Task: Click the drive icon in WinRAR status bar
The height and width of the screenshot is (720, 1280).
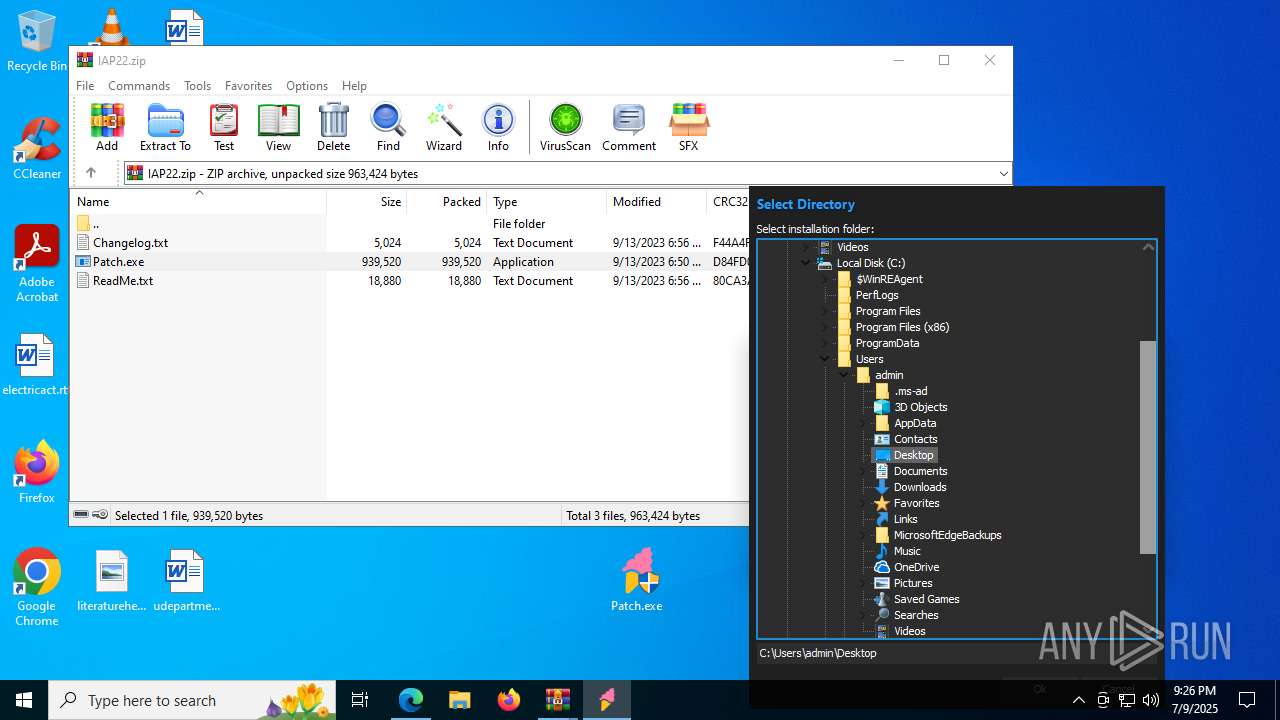Action: pyautogui.click(x=81, y=515)
